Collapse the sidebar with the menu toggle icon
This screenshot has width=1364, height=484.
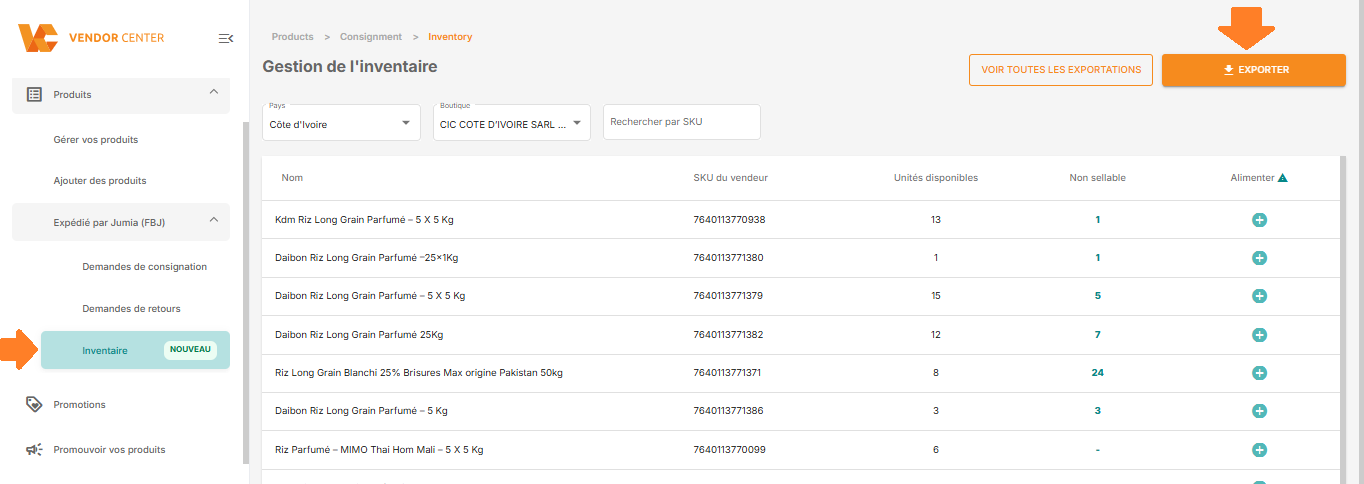[226, 38]
